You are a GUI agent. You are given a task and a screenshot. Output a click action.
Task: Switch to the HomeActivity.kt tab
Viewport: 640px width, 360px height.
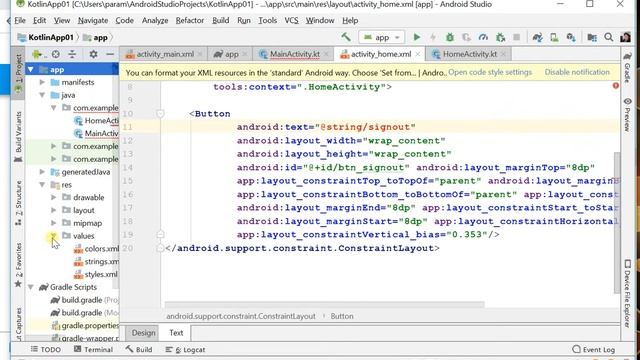(x=469, y=54)
